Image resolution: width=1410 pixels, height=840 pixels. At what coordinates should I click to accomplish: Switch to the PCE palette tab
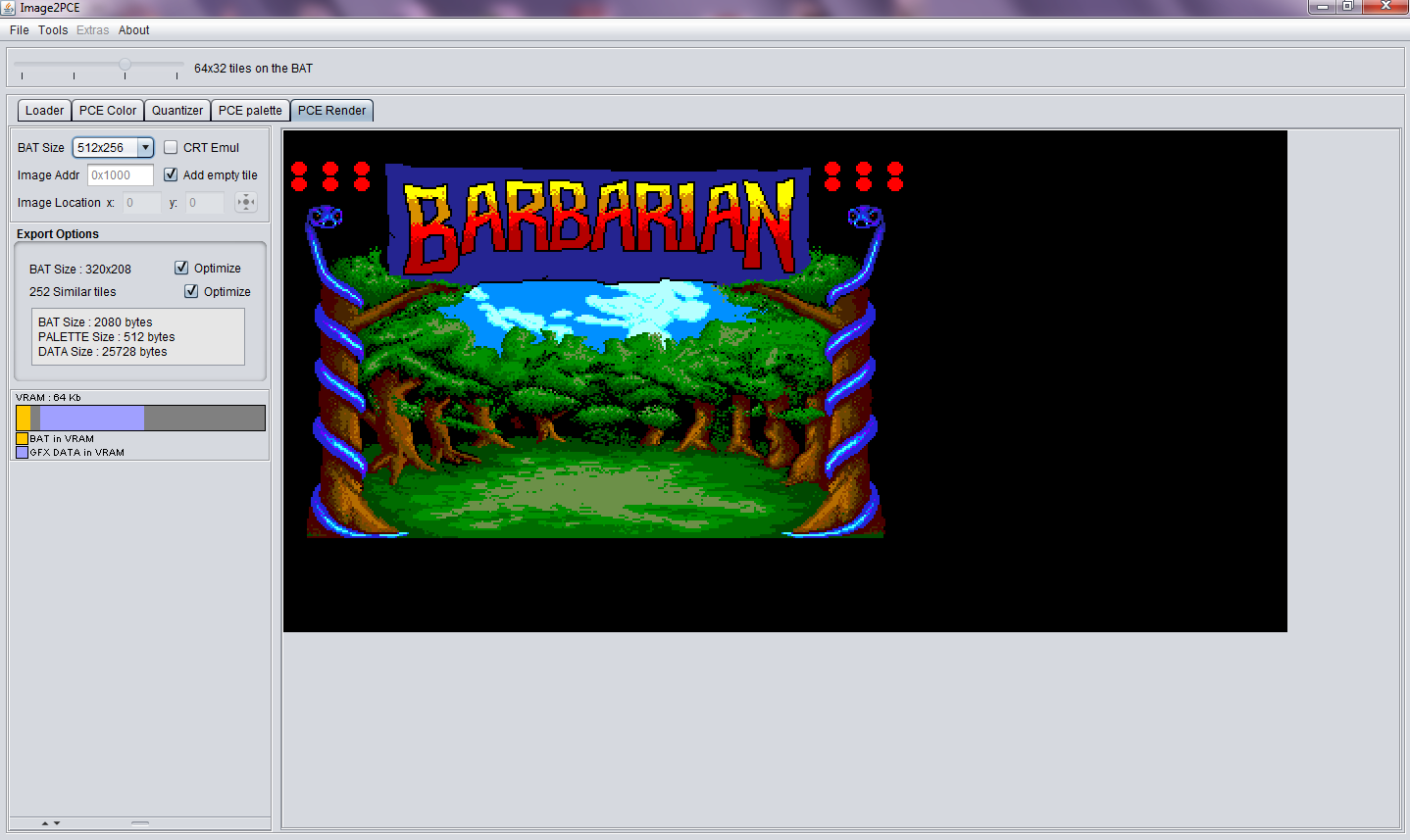point(250,111)
